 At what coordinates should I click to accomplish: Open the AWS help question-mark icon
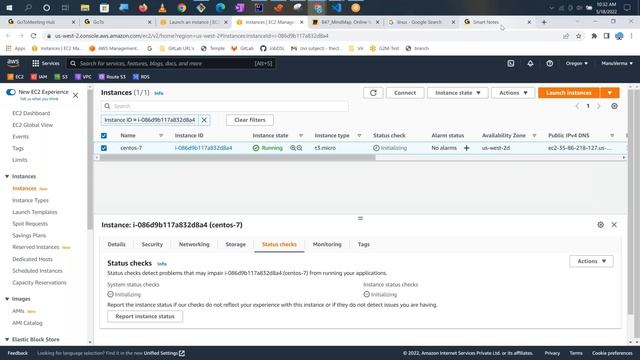pyautogui.click(x=550, y=63)
